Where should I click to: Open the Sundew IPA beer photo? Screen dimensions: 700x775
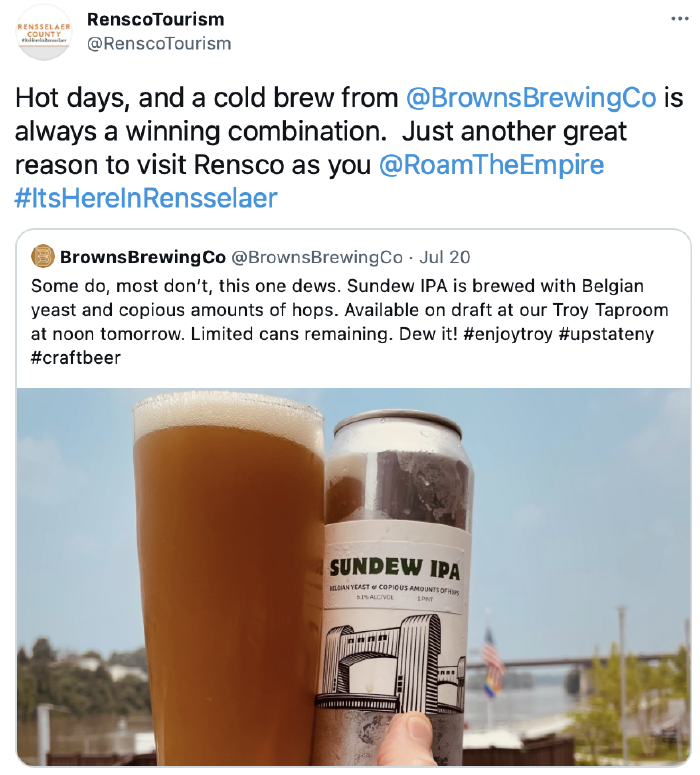pyautogui.click(x=353, y=577)
